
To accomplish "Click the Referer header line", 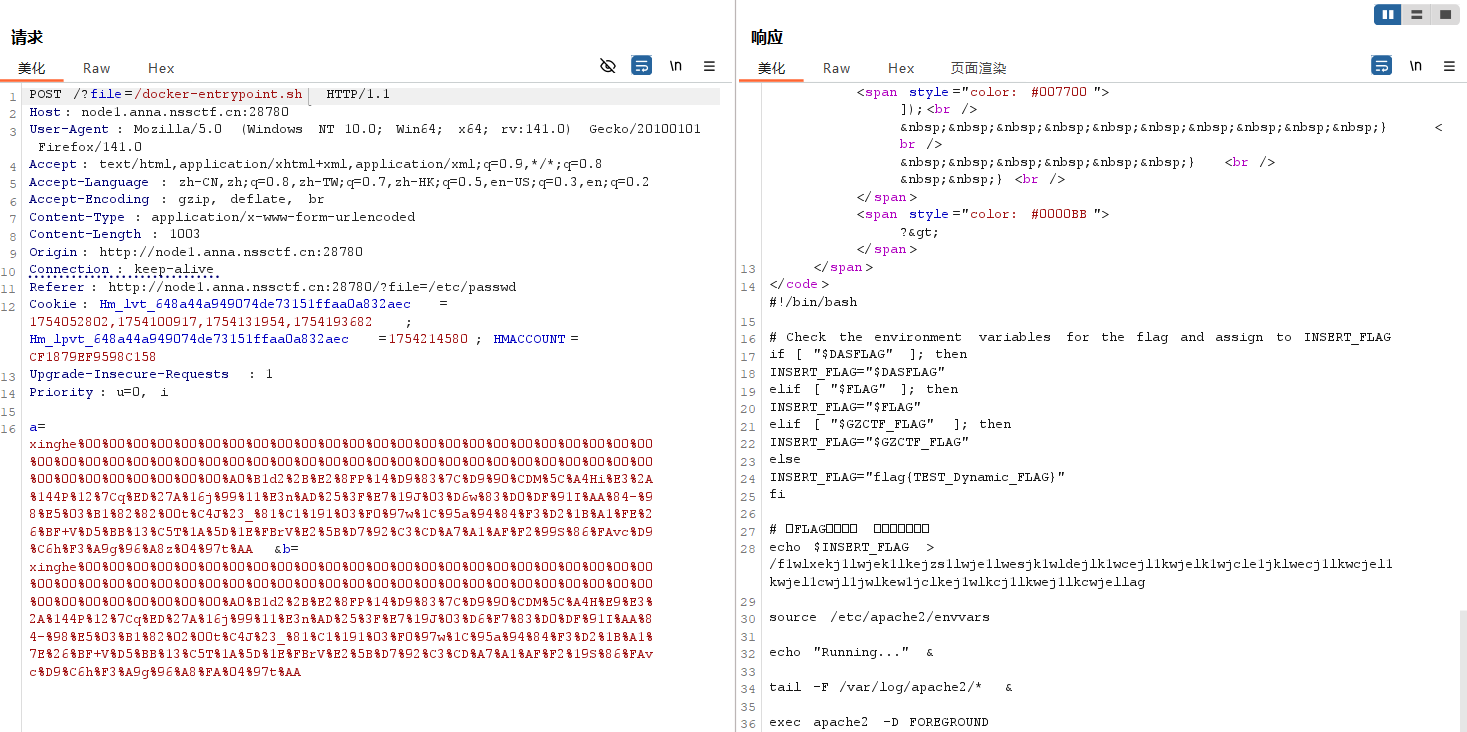I will click(273, 287).
